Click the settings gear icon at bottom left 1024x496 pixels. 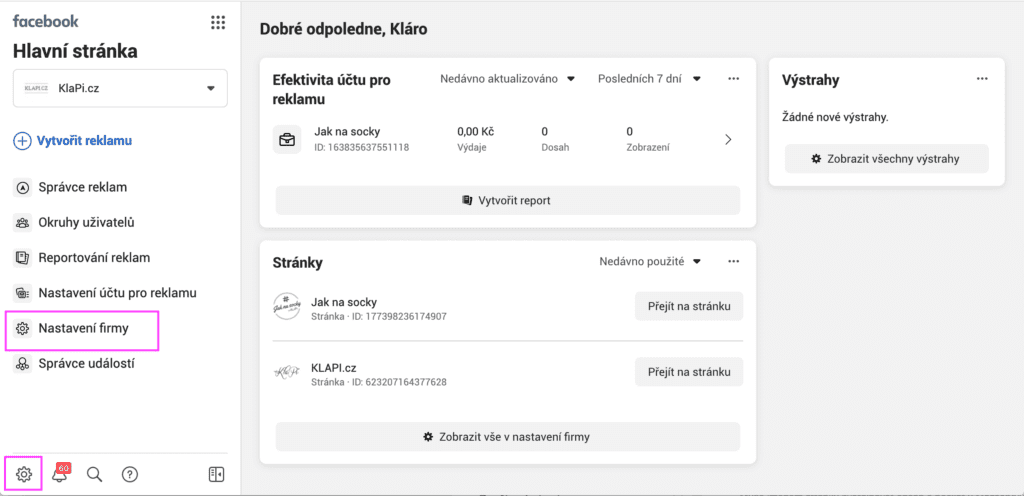tap(24, 474)
